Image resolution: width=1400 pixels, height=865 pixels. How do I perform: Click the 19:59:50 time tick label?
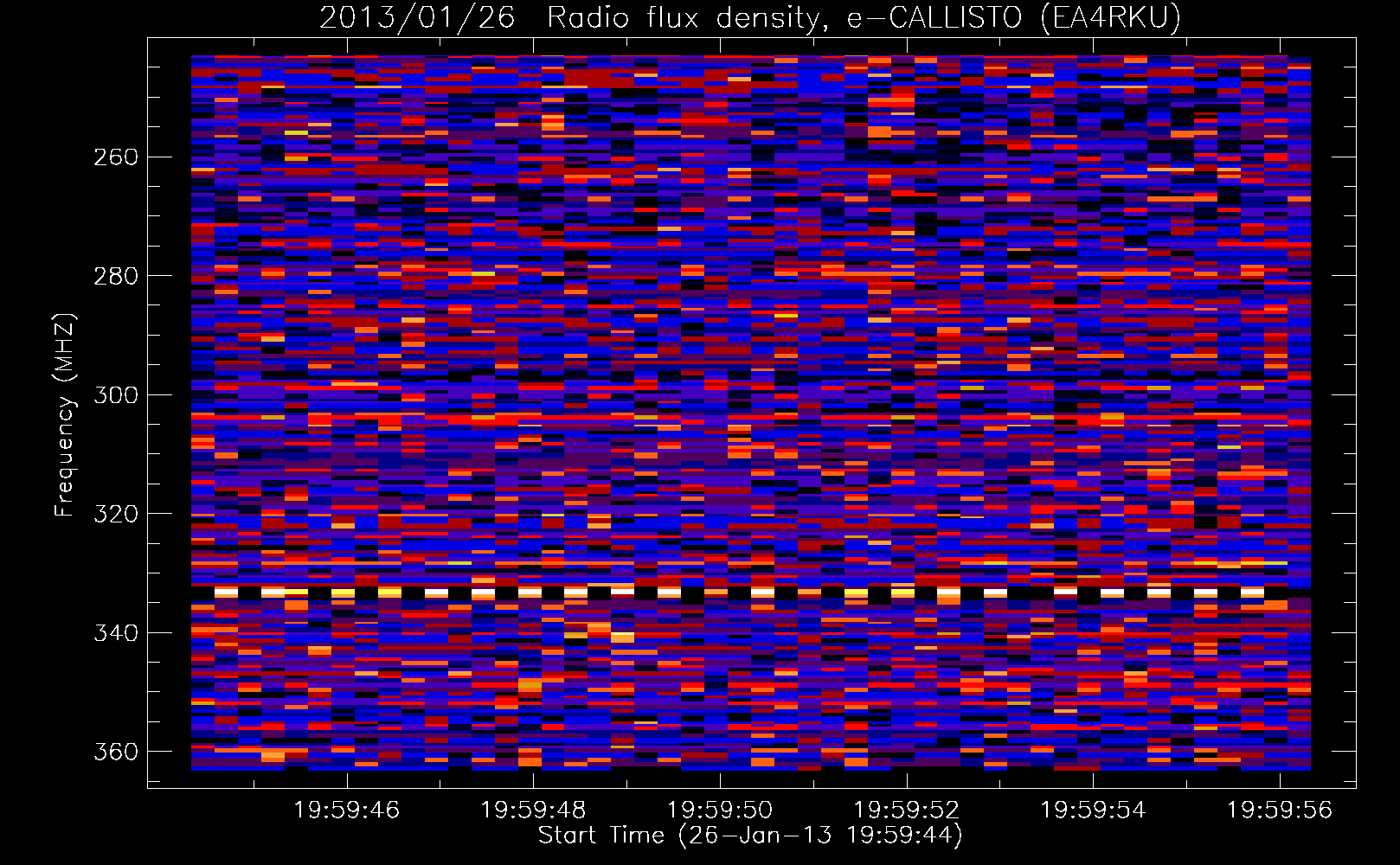pos(720,811)
